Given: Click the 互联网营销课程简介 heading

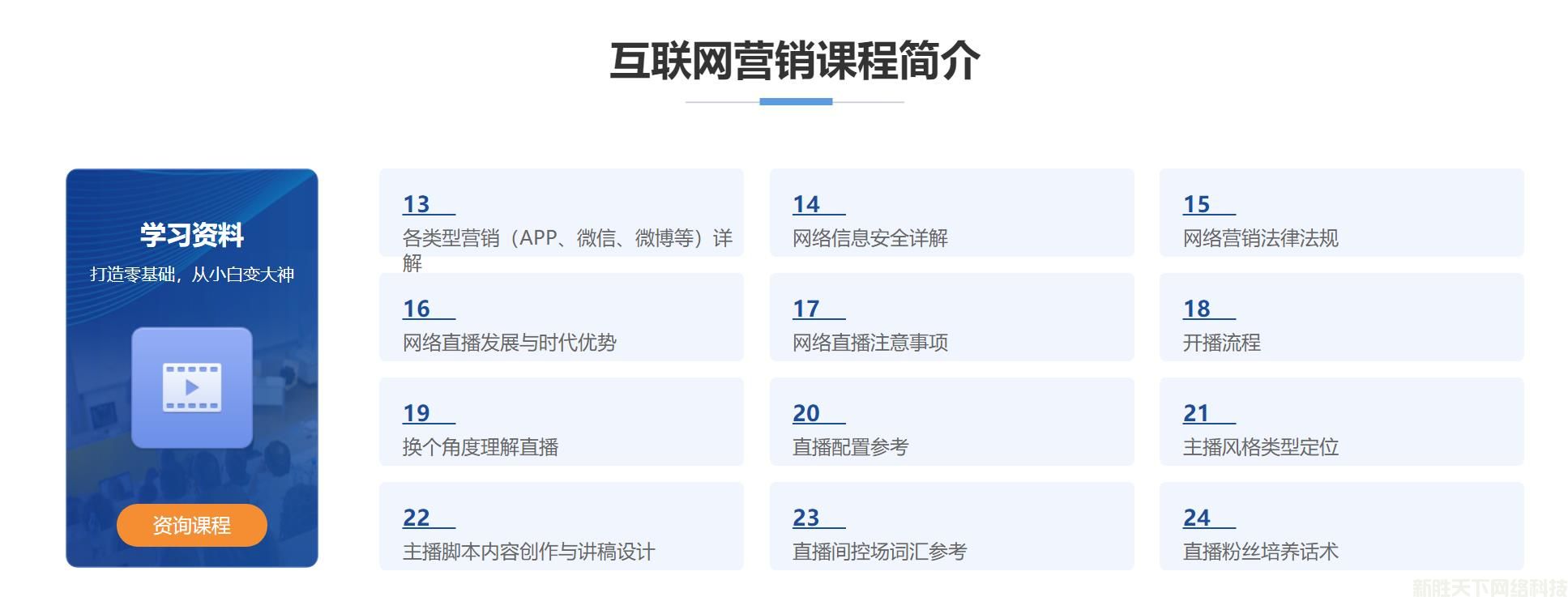Looking at the screenshot, I should coord(794,62).
